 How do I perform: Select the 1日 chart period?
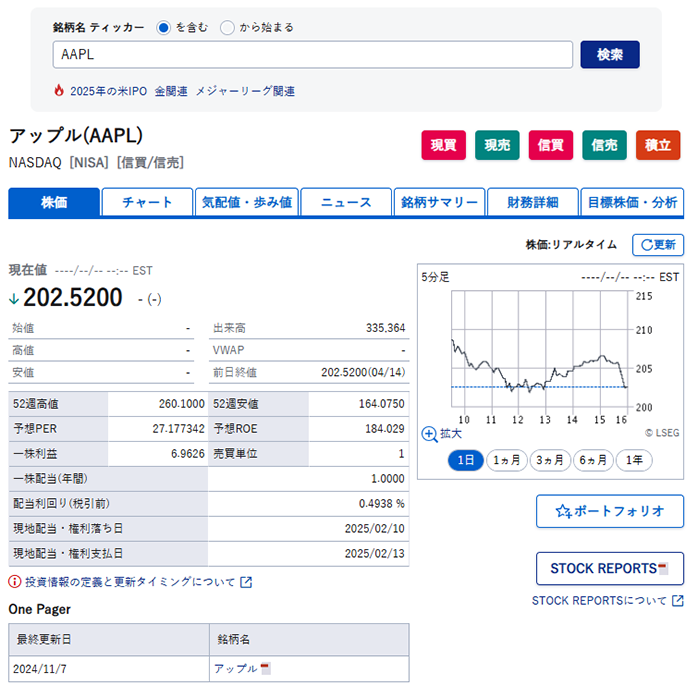[465, 461]
